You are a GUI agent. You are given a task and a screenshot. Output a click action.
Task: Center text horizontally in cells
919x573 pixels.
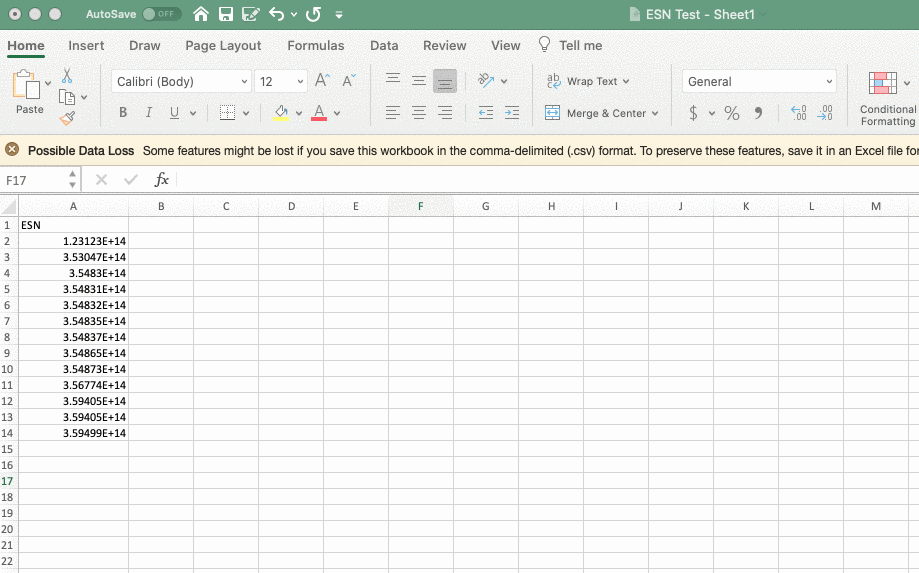(418, 112)
